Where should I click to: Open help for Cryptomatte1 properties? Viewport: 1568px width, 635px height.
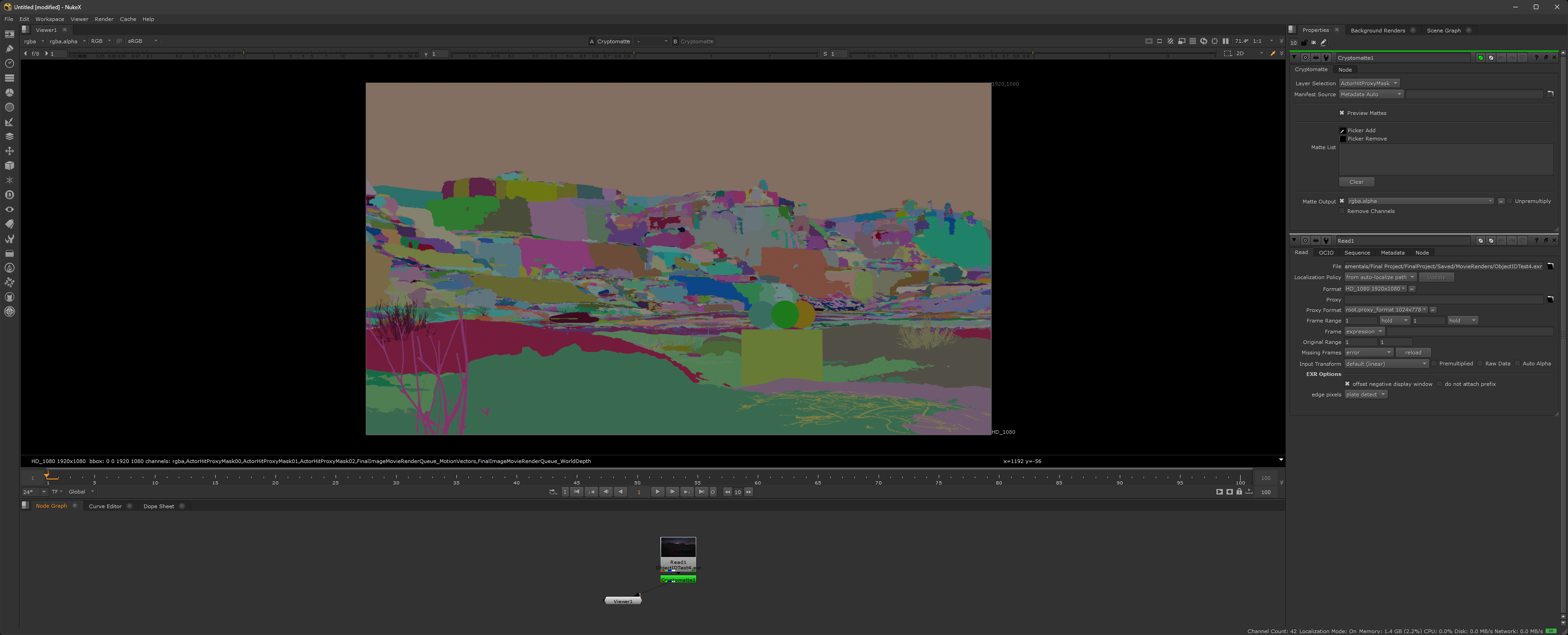point(1537,58)
